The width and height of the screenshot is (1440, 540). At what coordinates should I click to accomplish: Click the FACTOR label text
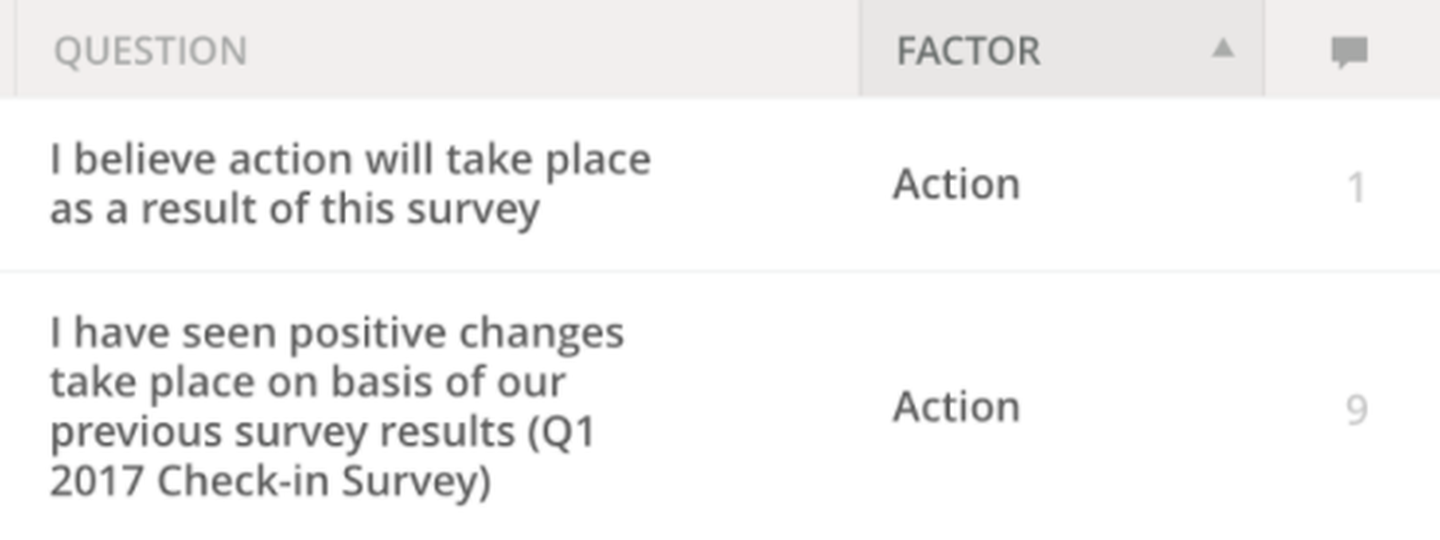[x=968, y=51]
